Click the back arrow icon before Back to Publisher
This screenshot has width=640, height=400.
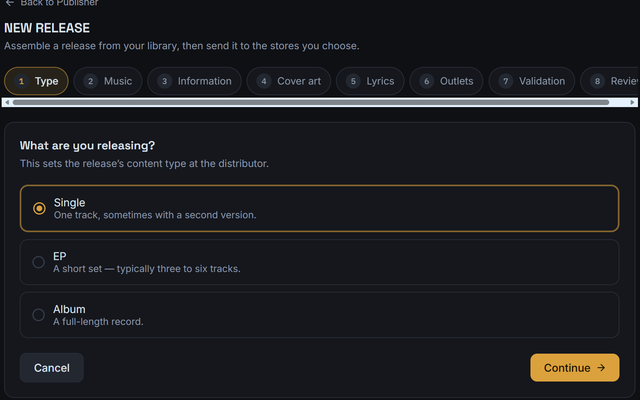click(10, 3)
